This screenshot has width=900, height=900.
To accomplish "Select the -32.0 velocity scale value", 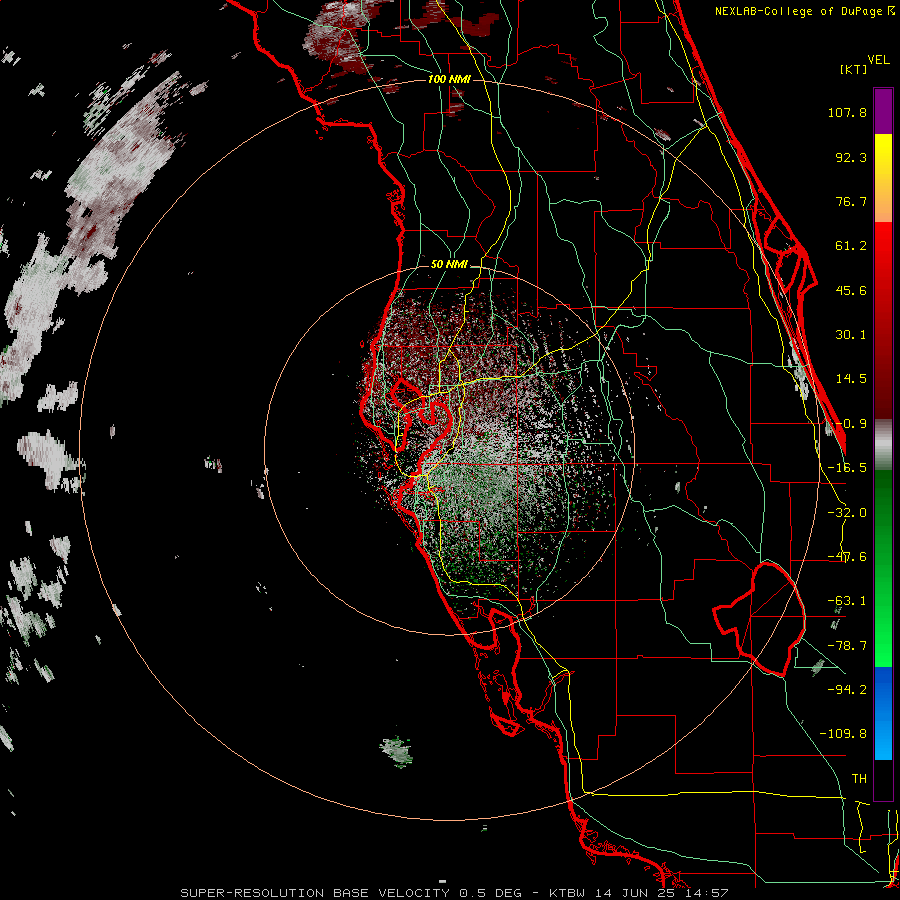I will click(847, 513).
